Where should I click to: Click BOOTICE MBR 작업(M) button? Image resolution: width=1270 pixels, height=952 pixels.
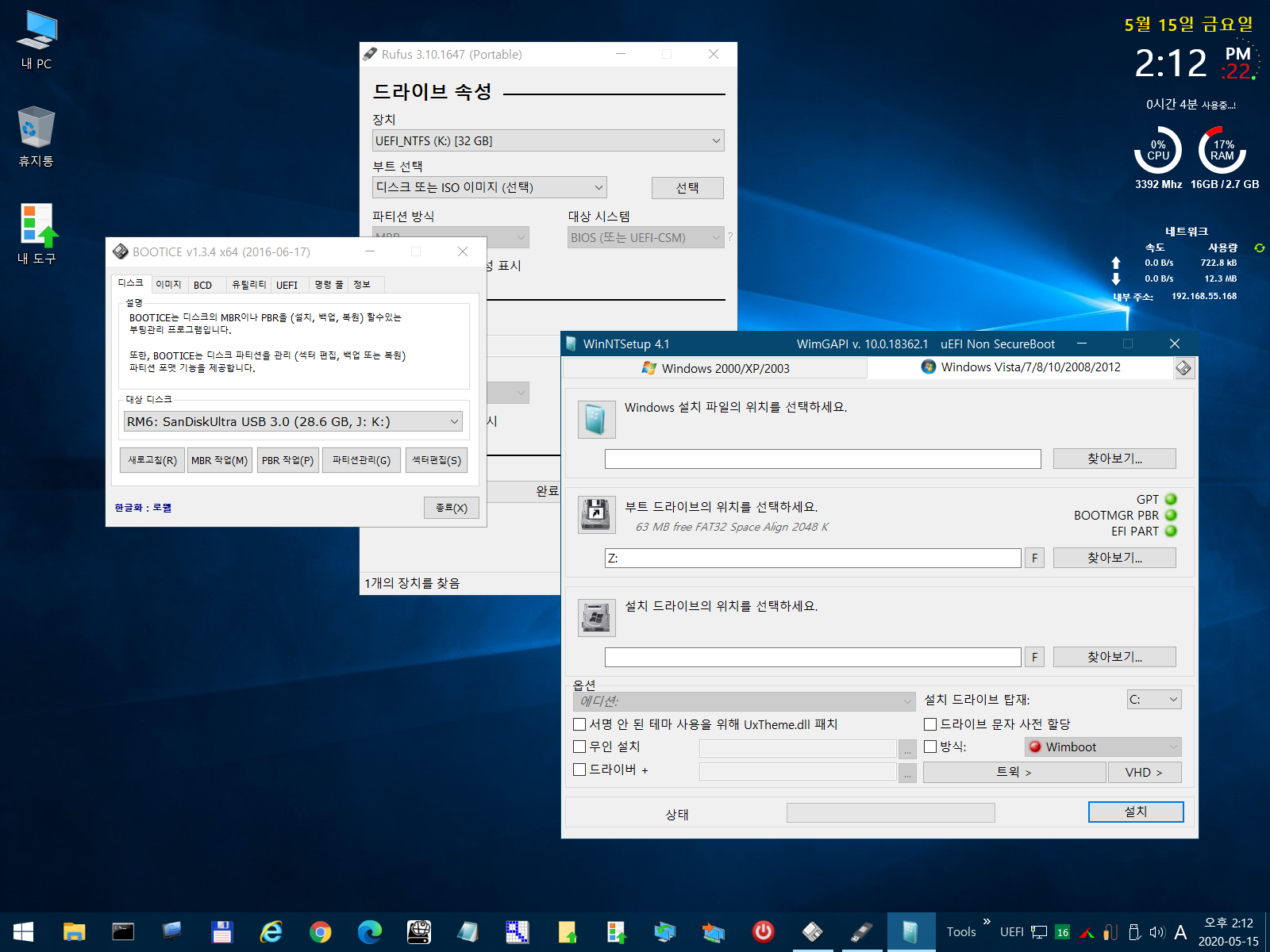point(220,460)
